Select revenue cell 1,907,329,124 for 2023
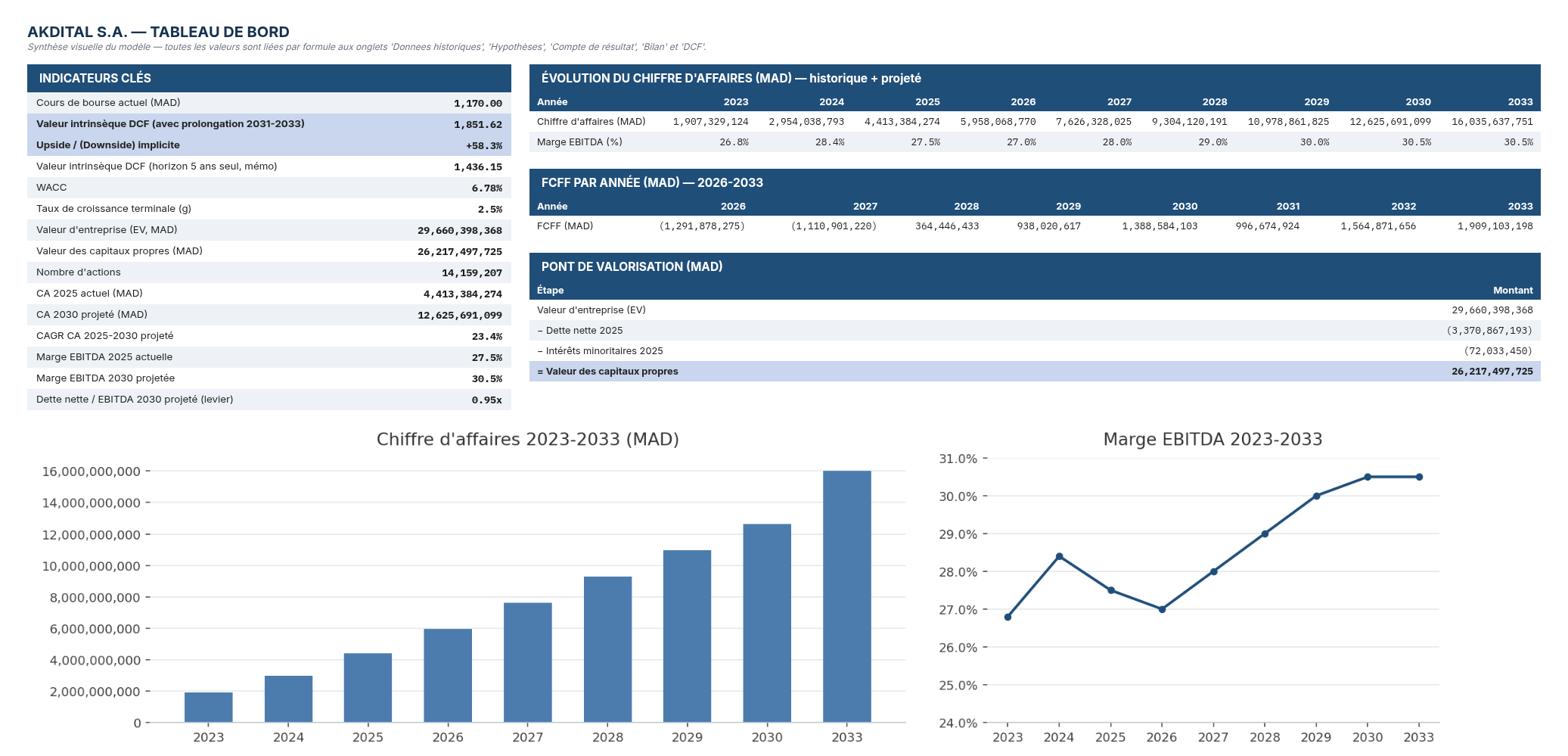This screenshot has height=756, width=1568. click(x=710, y=122)
